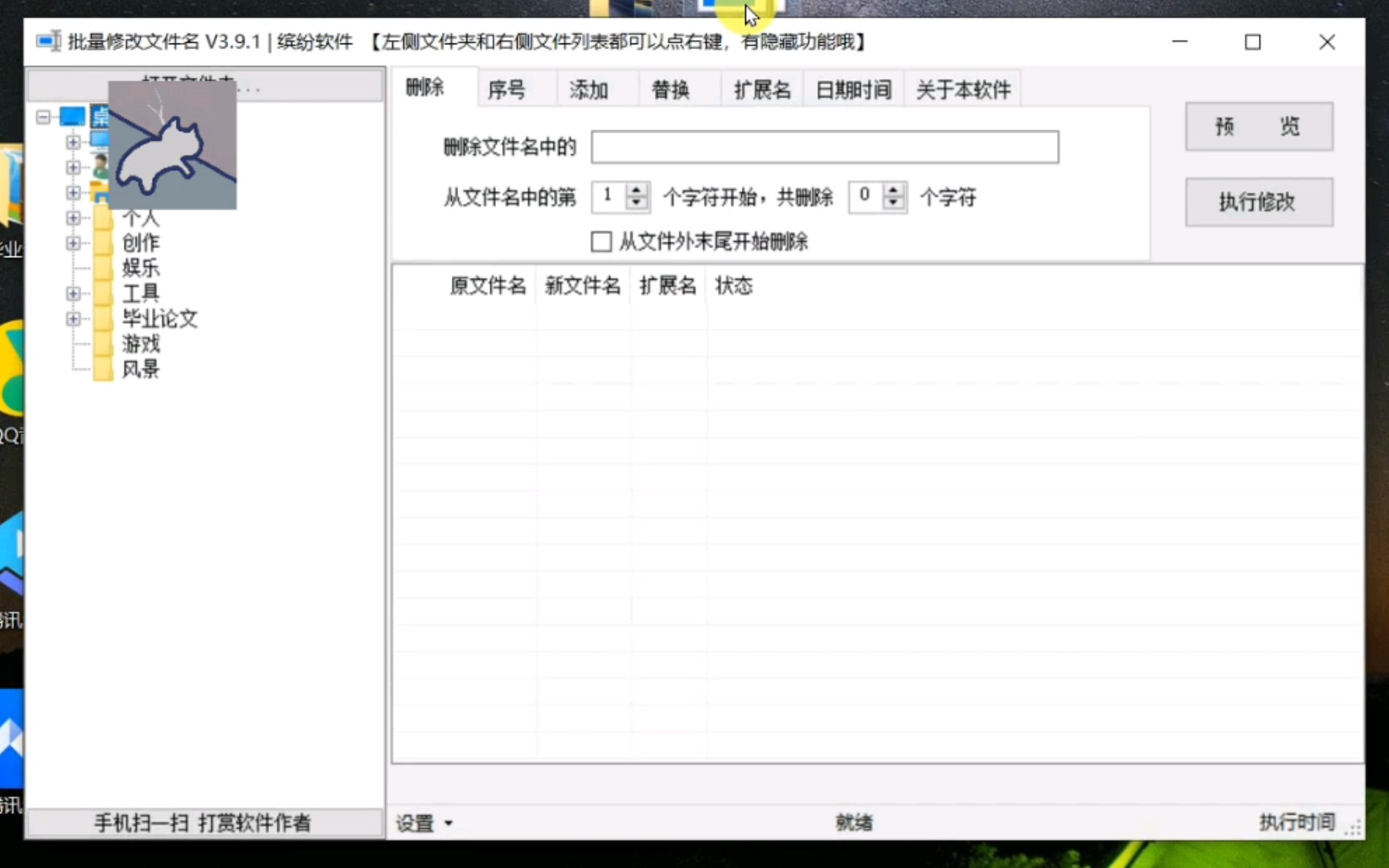Viewport: 1389px width, 868px height.
Task: Click the 删除文件名中的 text input field
Action: coord(824,147)
